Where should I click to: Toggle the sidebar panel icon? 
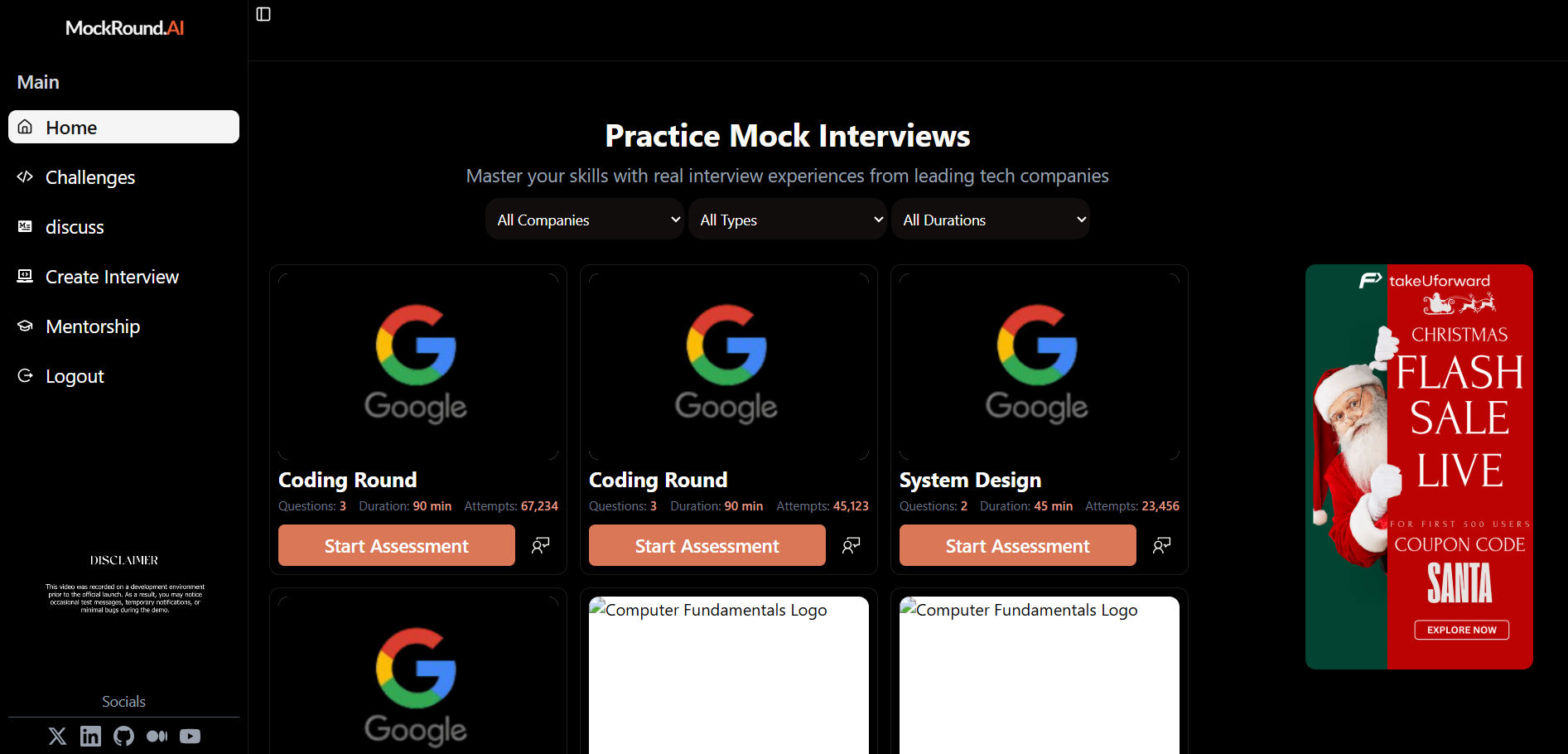click(x=263, y=14)
